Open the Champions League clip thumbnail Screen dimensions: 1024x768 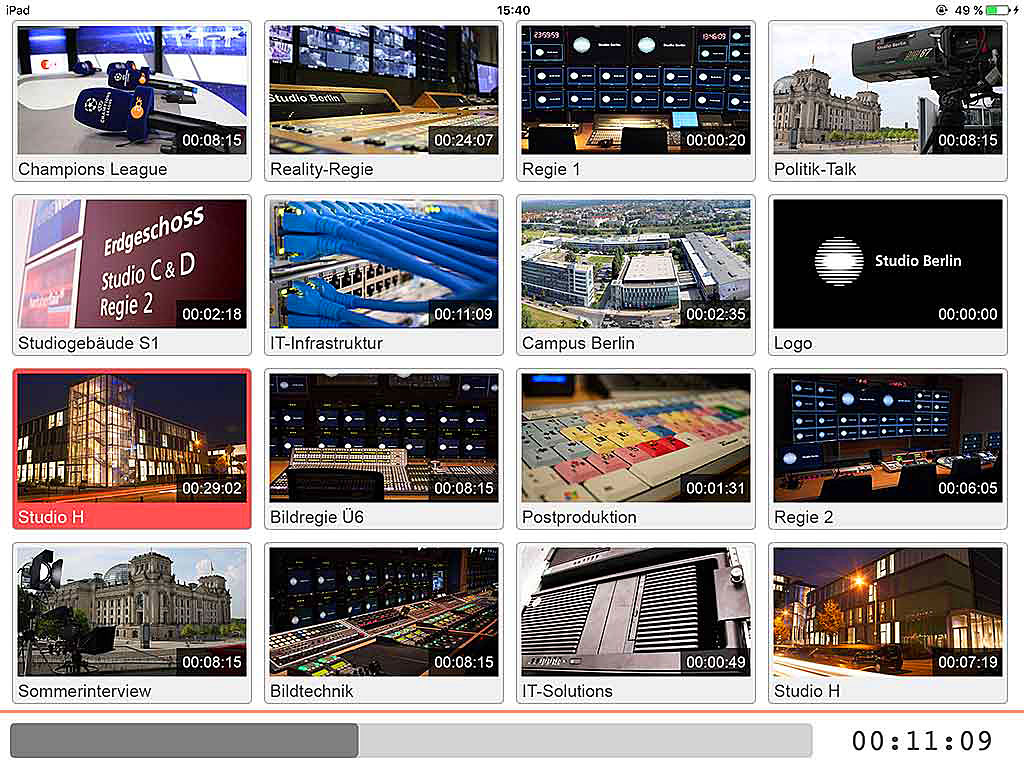[132, 90]
